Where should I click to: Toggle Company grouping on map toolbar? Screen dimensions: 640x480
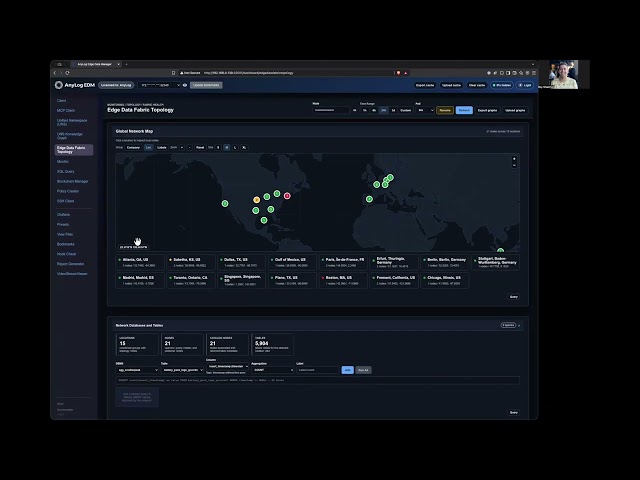(x=133, y=147)
